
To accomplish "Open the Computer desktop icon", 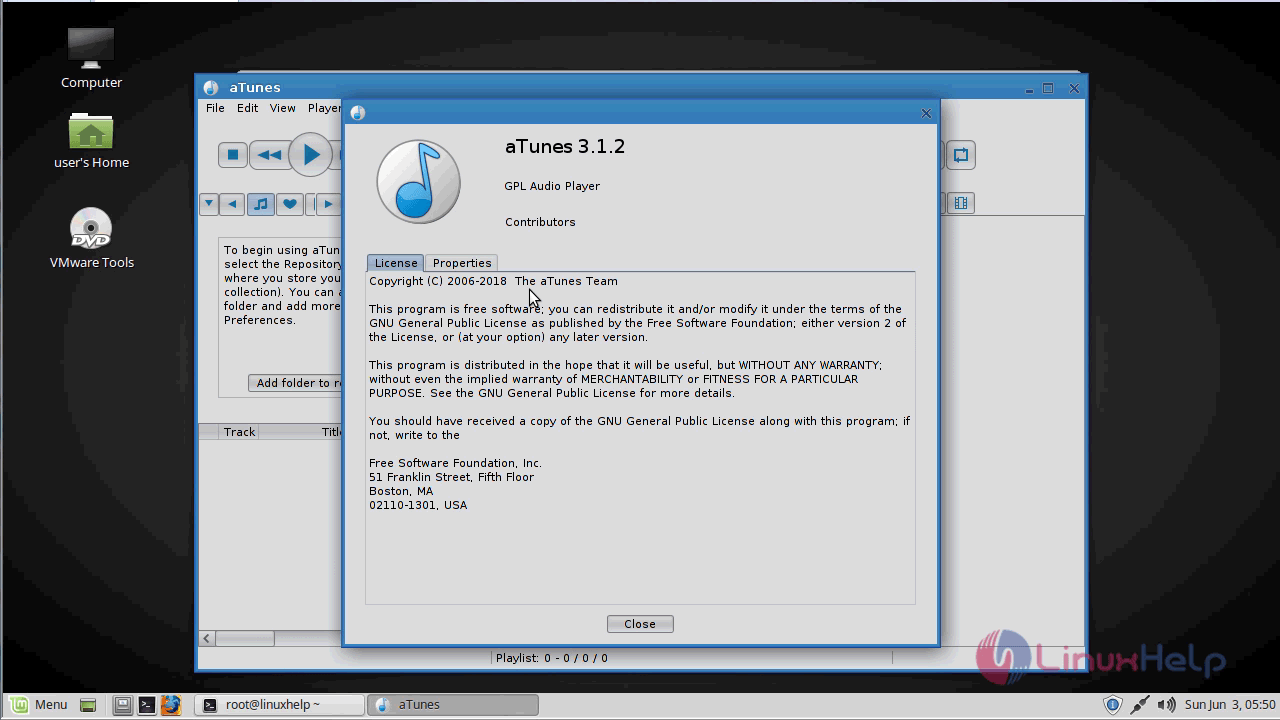I will click(x=91, y=58).
